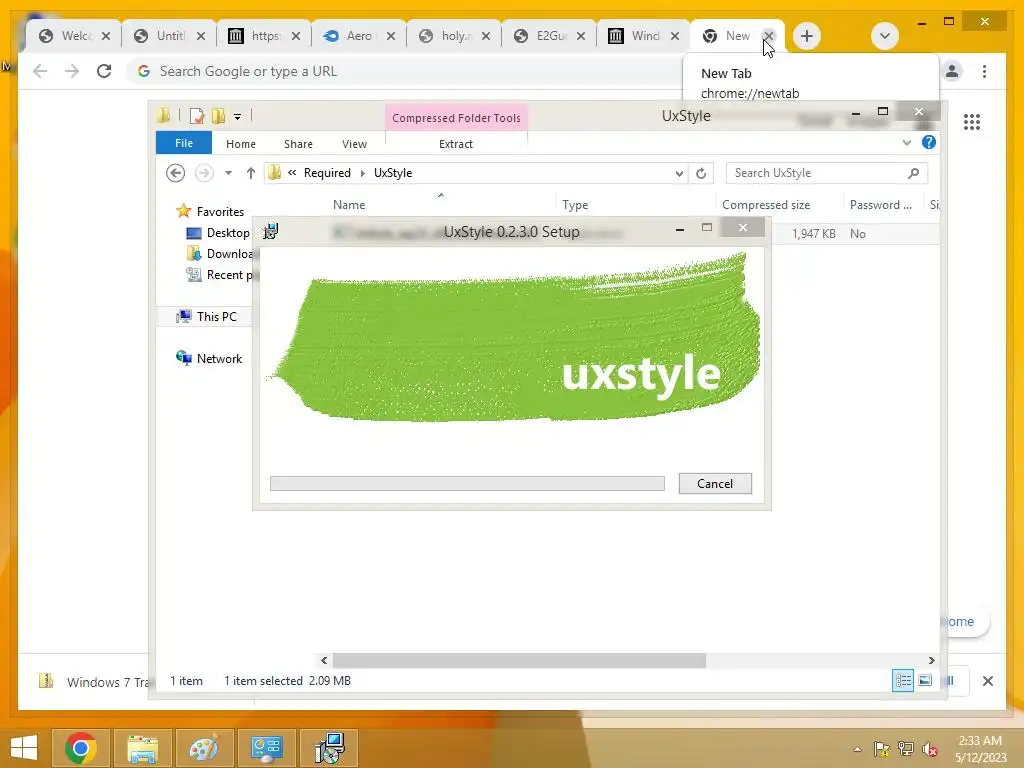Select the Extract ribbon tab
Screen dimensions: 1024x768
[x=456, y=144]
